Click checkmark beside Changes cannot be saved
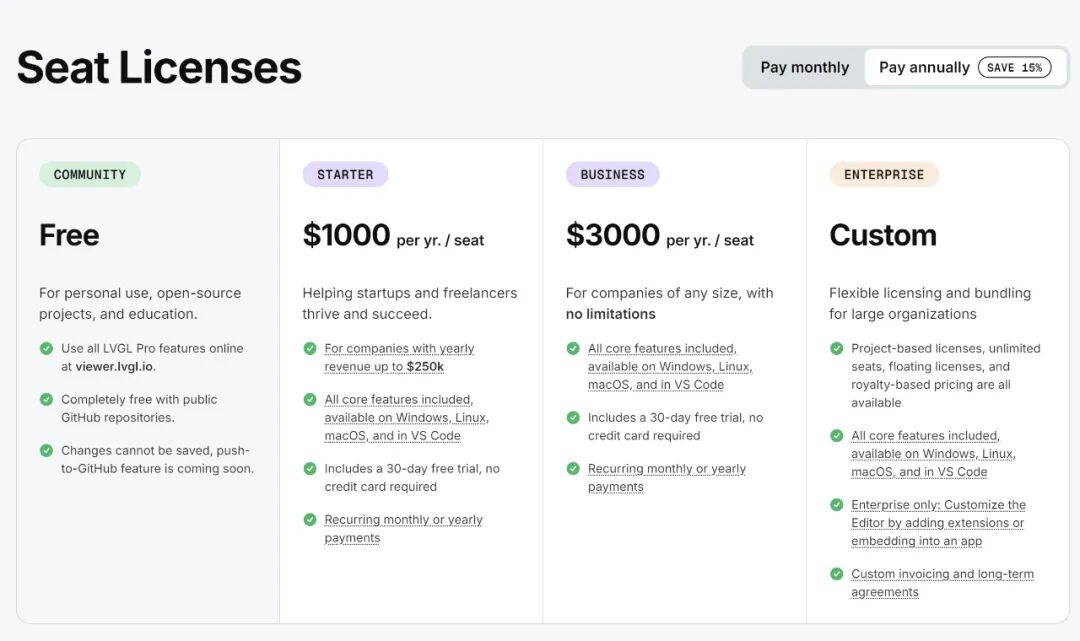 point(46,450)
